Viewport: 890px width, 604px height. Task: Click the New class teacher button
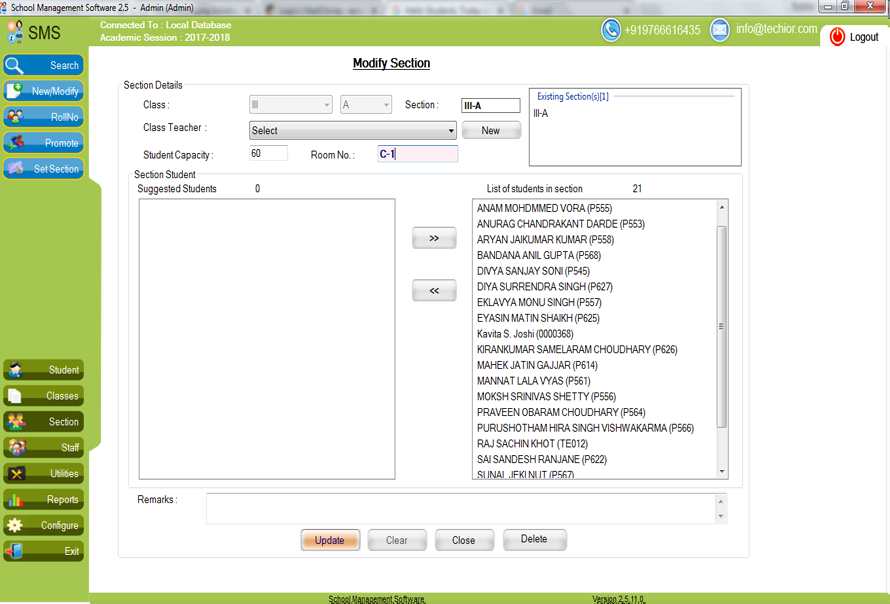click(491, 131)
